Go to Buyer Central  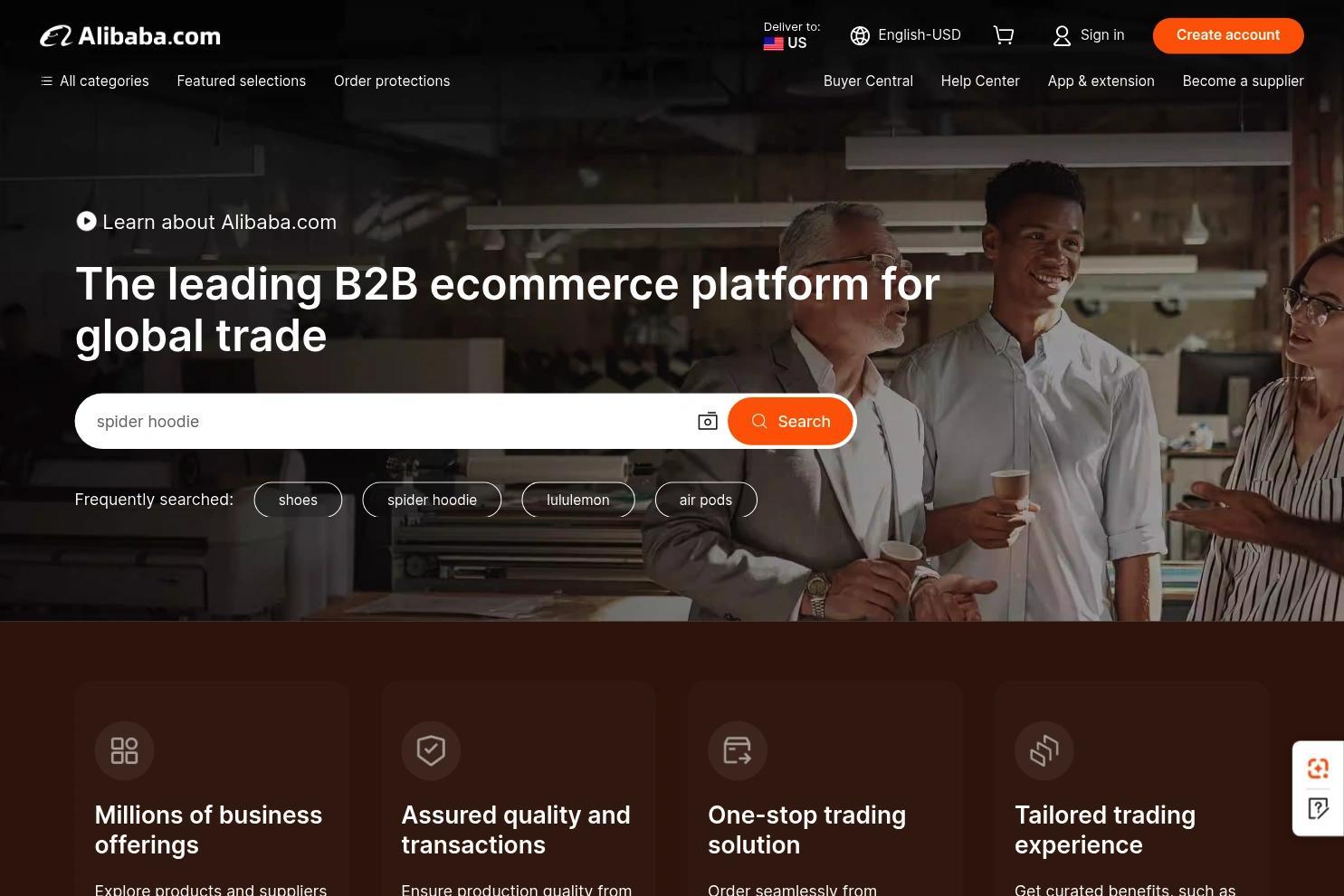click(868, 81)
